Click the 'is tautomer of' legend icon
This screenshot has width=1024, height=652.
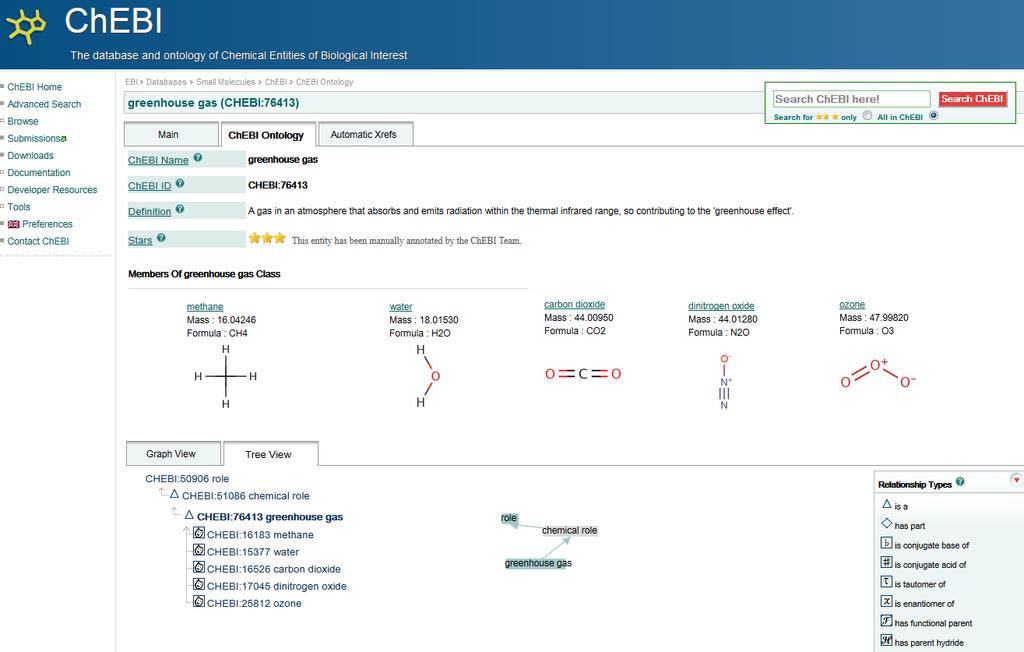click(x=886, y=581)
